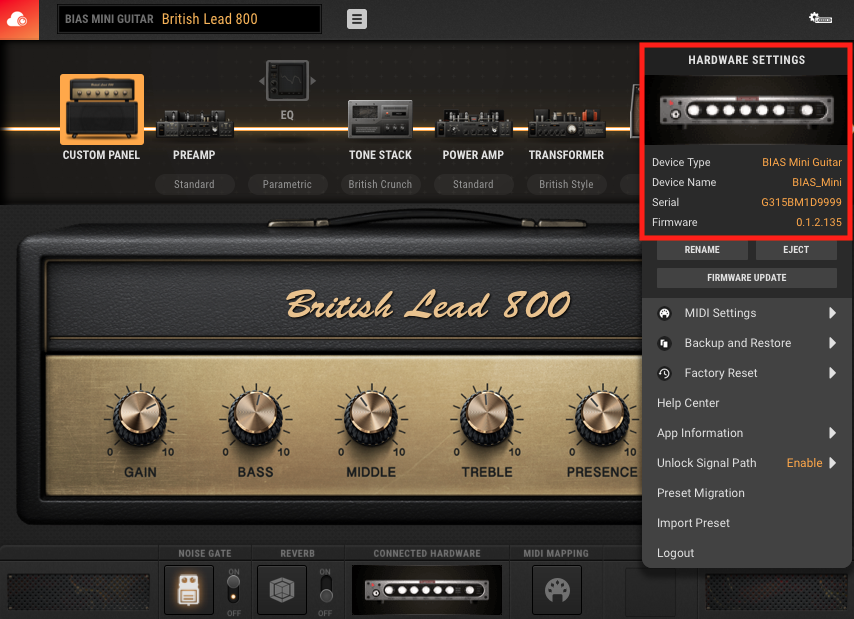Open hardware settings gear icon
Screen dimensions: 854x619
820,19
